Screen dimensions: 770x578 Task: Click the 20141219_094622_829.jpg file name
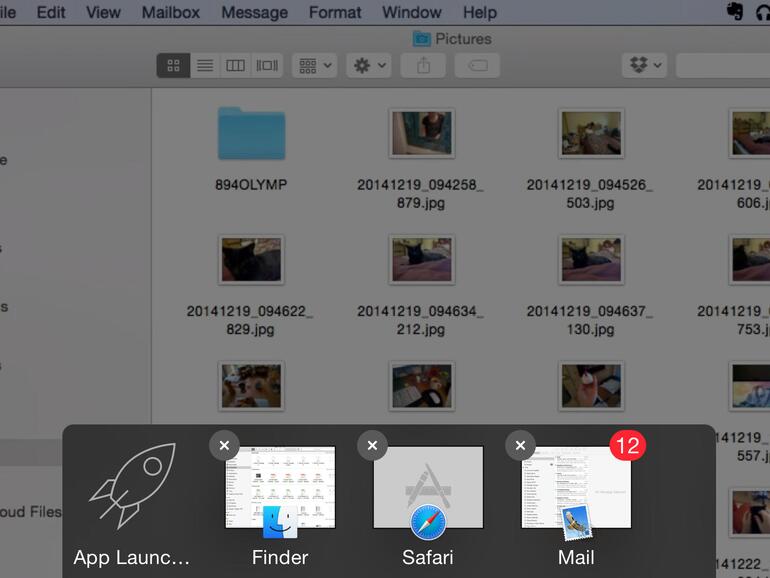pos(250,320)
